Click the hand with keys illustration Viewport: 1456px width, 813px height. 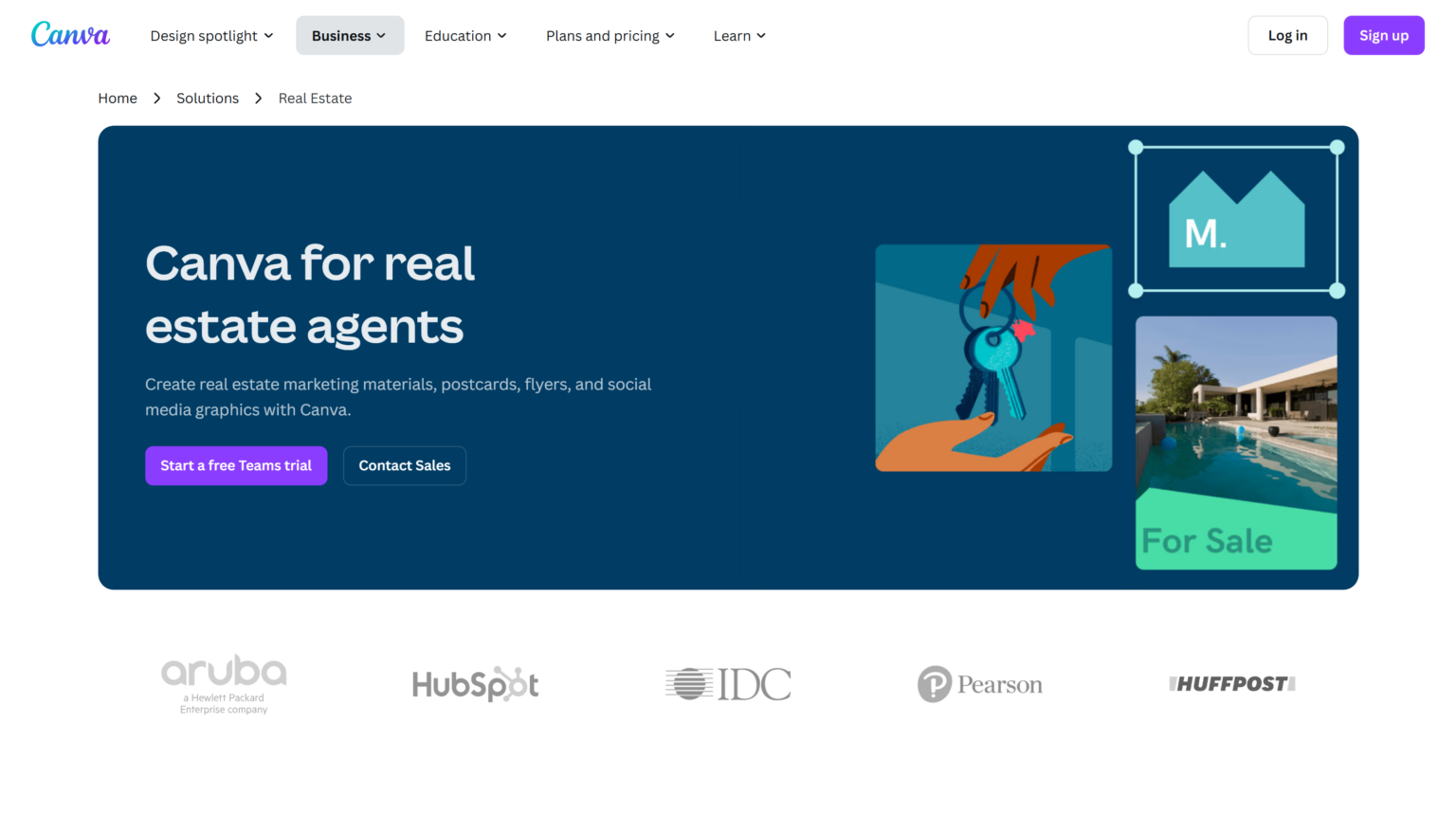coord(992,358)
